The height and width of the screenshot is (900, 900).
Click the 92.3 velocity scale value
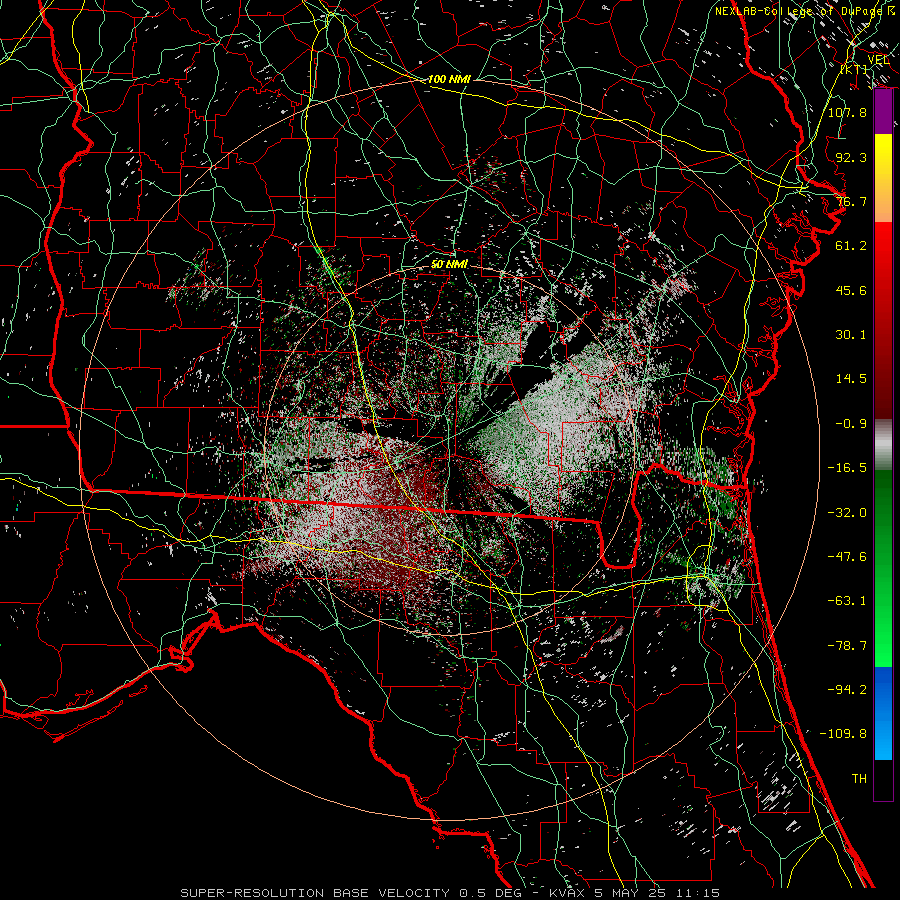coord(851,157)
